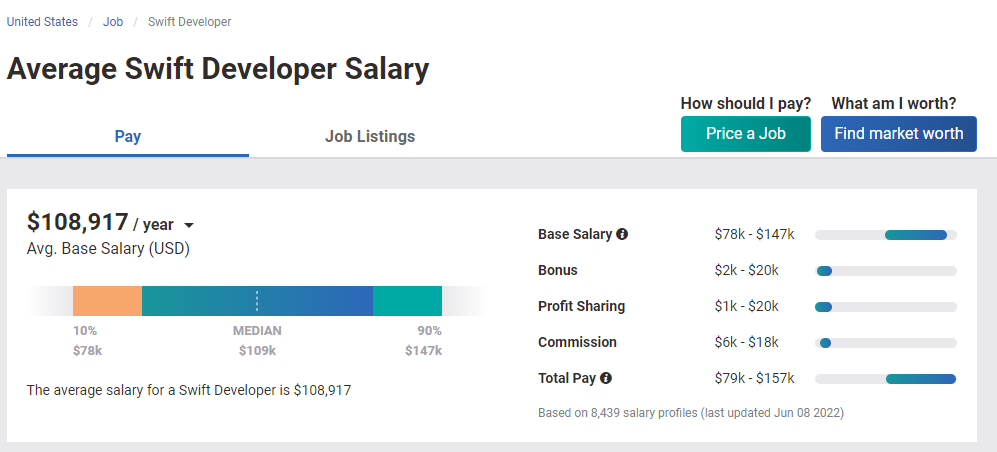
Task: Click the Find market worth button
Action: click(x=898, y=134)
